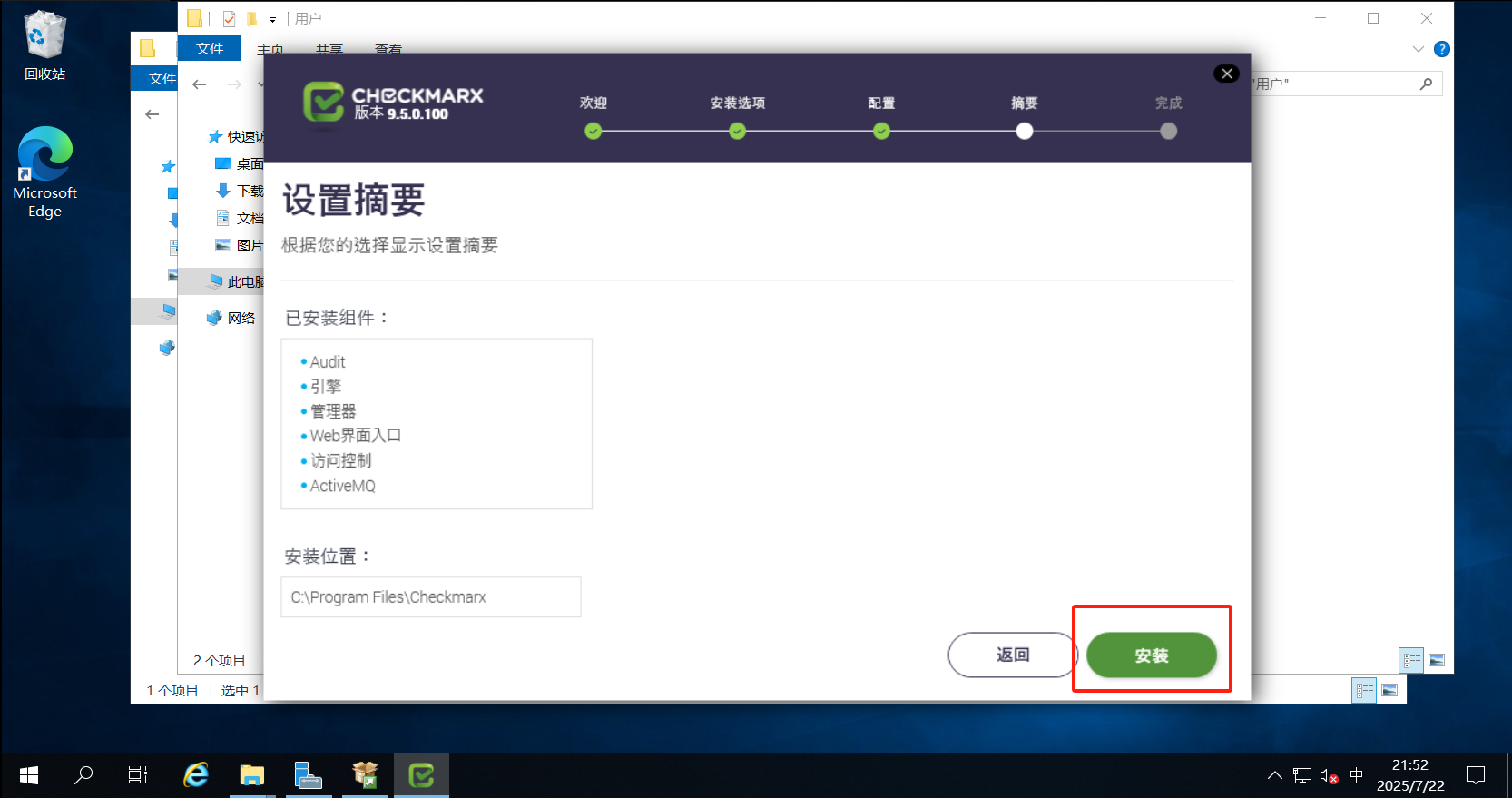Click the network tray icon
The image size is (1512, 798).
pyautogui.click(x=1302, y=775)
